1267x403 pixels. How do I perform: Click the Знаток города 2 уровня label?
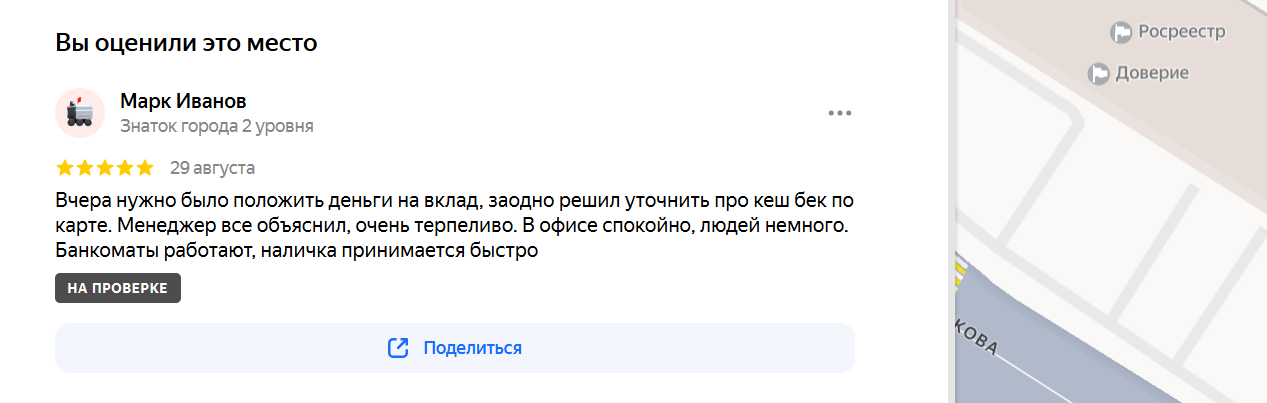pyautogui.click(x=217, y=126)
